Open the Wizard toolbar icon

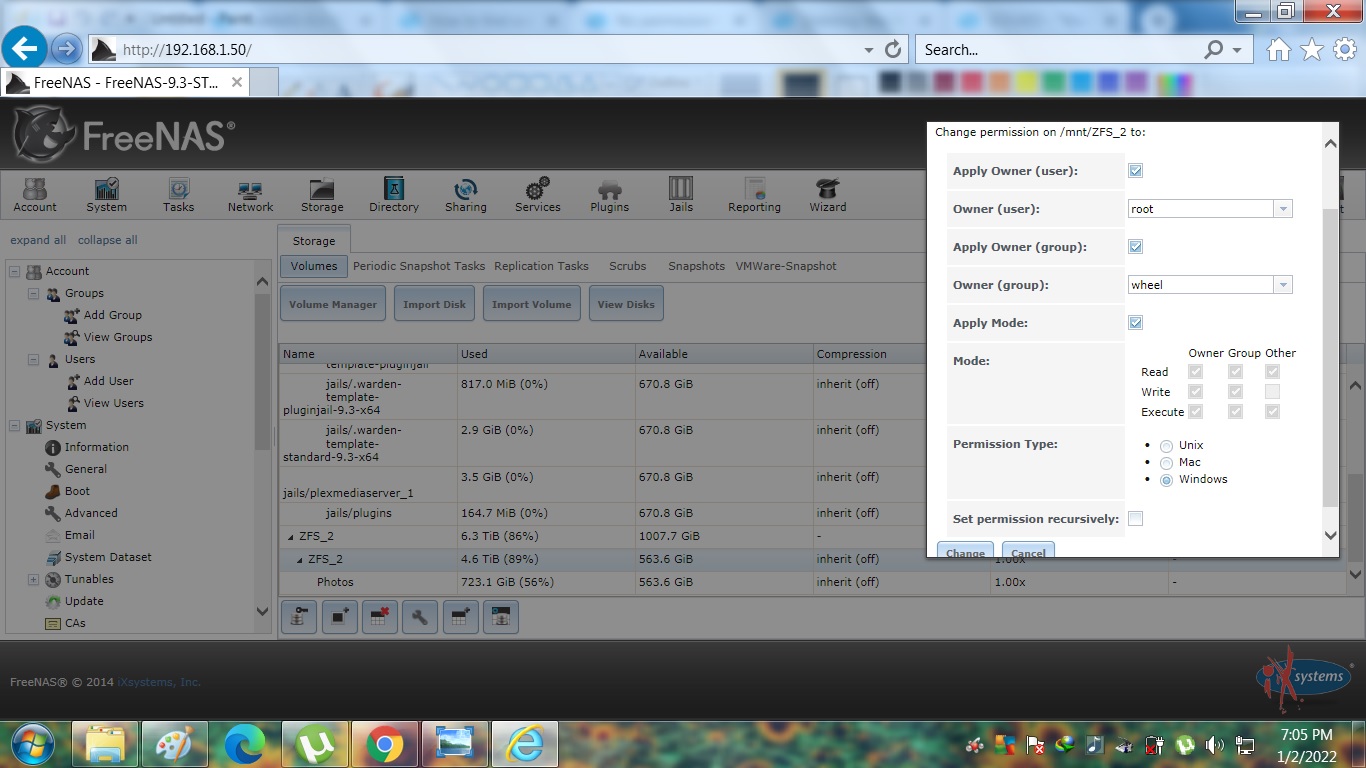(x=827, y=195)
